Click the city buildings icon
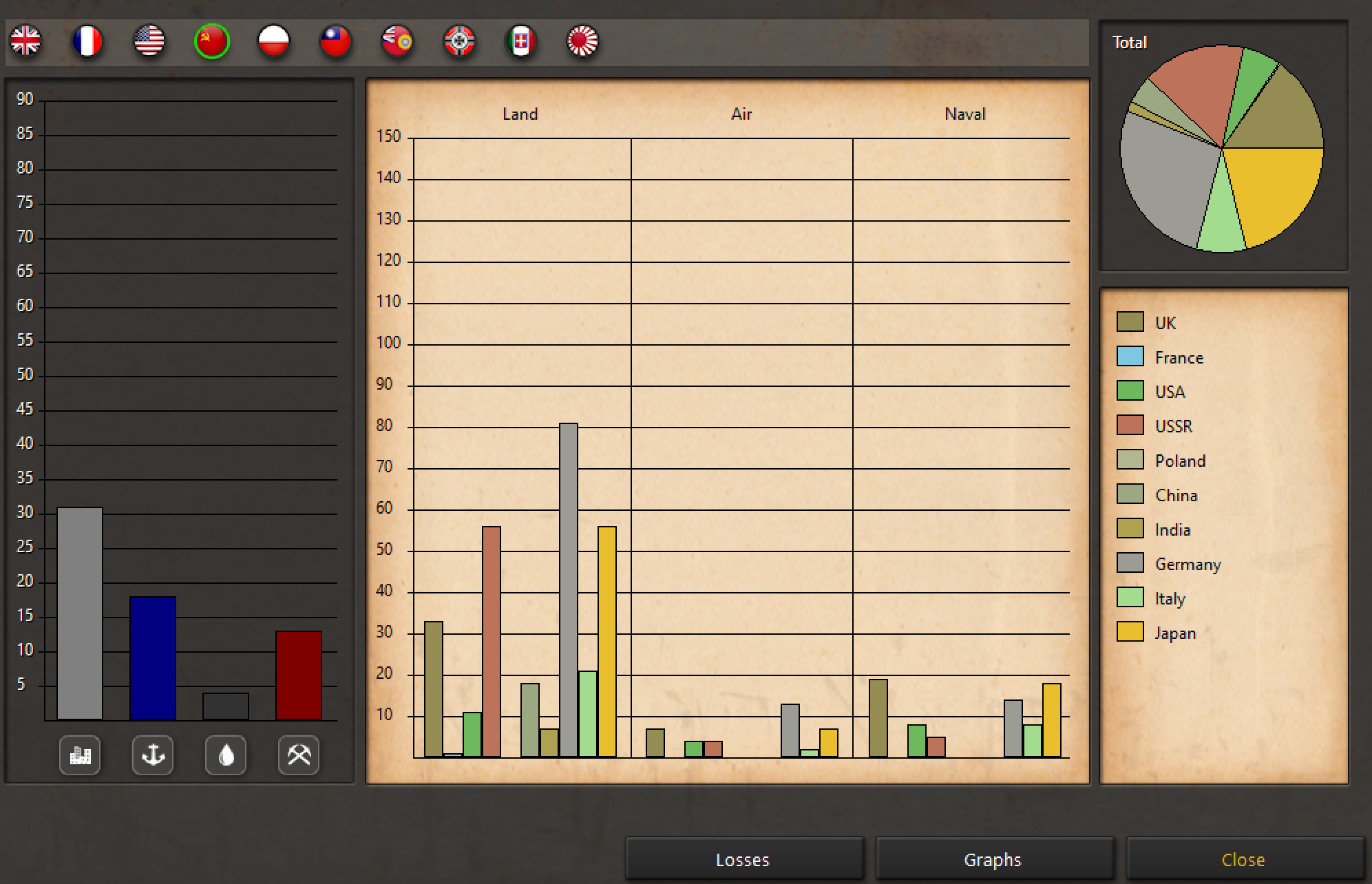The height and width of the screenshot is (884, 1372). pyautogui.click(x=80, y=755)
